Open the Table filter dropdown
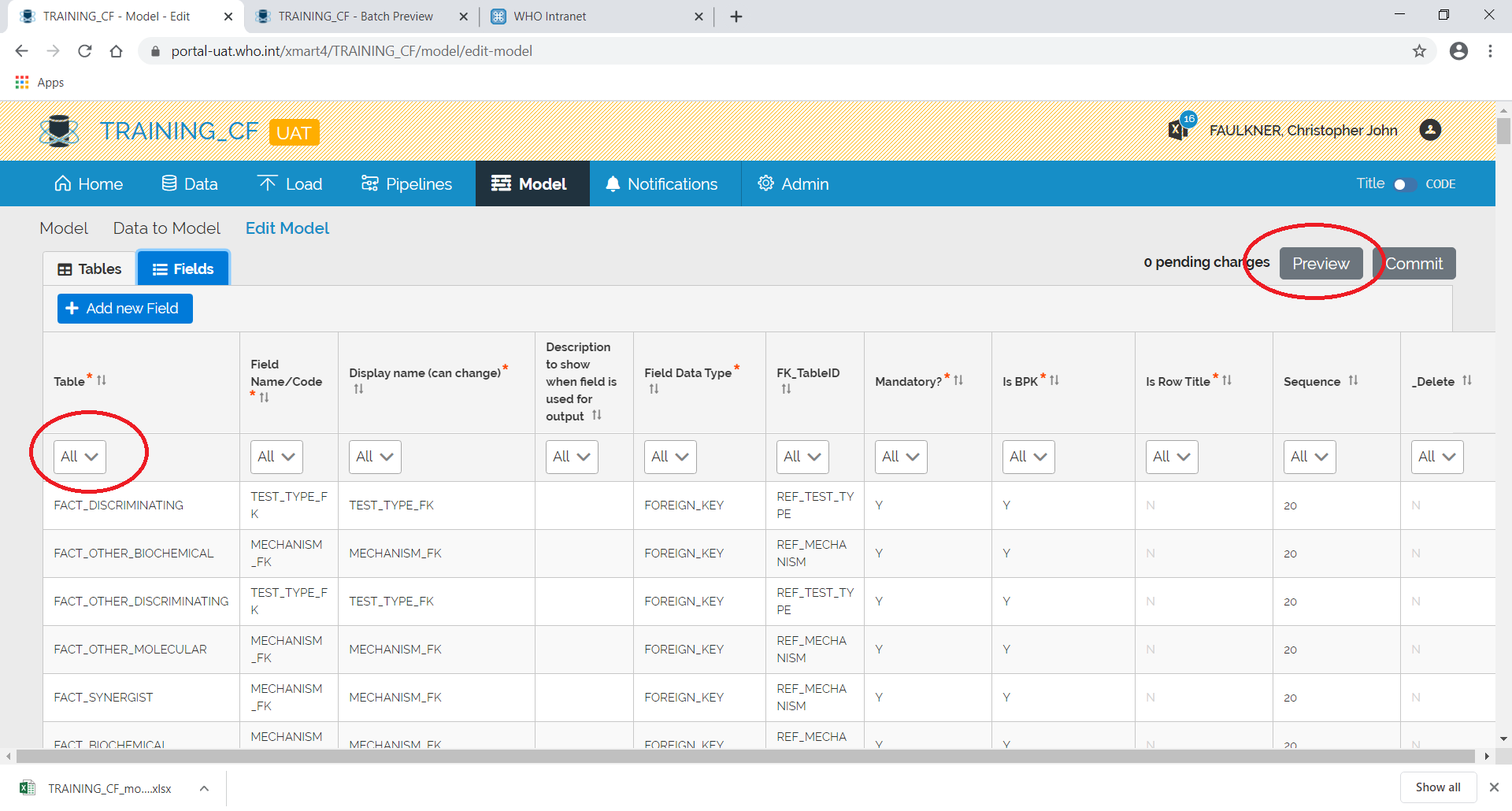 click(80, 457)
